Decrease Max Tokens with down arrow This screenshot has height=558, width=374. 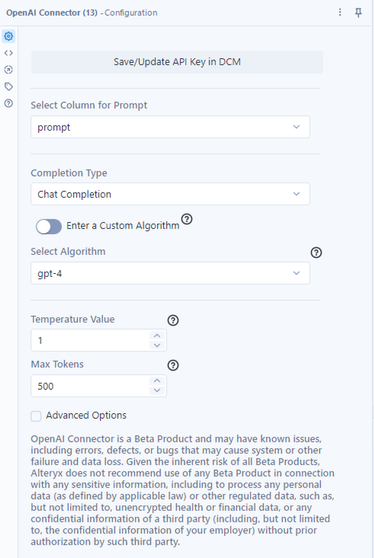[157, 390]
